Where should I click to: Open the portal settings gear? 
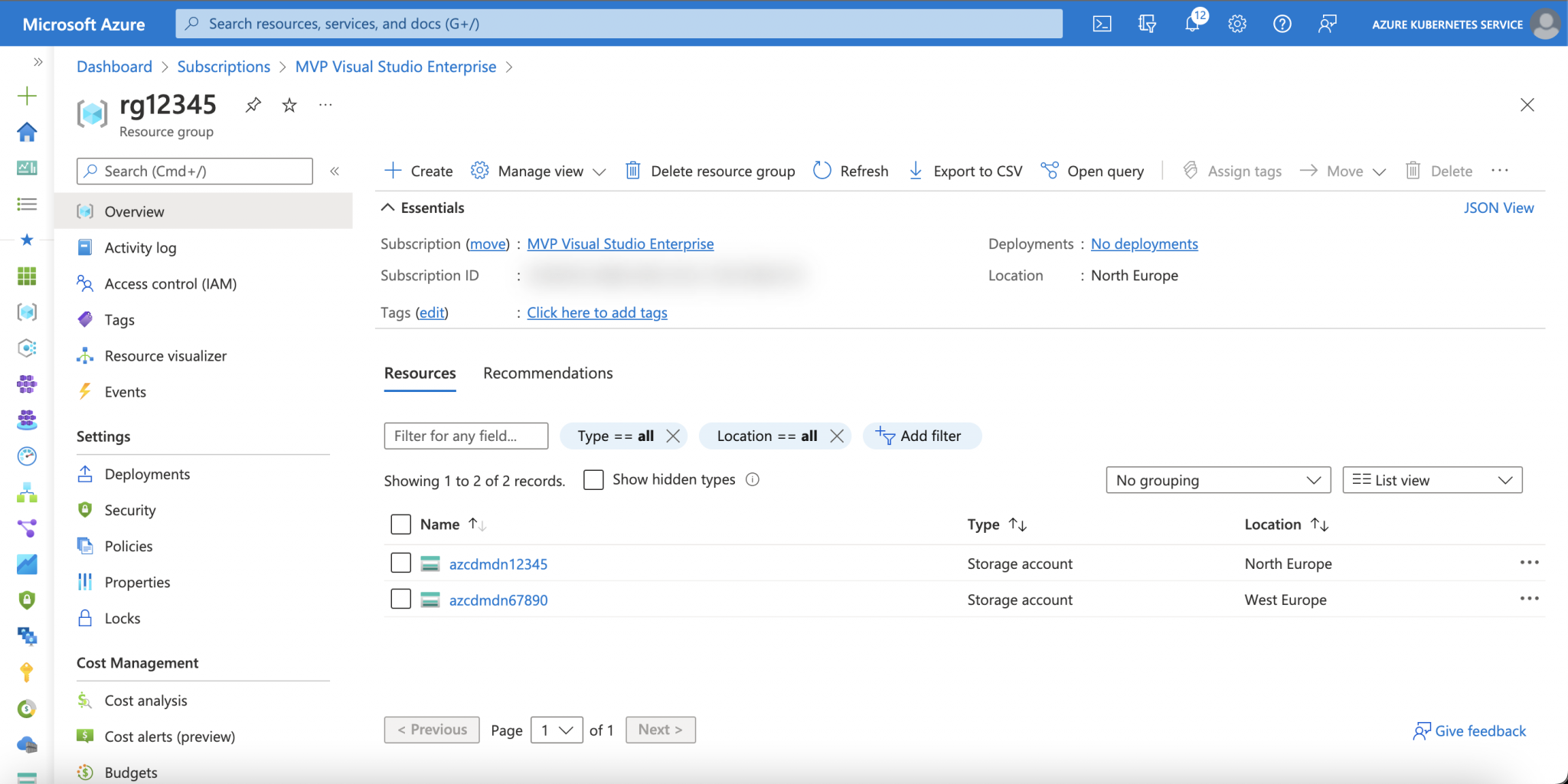1237,23
